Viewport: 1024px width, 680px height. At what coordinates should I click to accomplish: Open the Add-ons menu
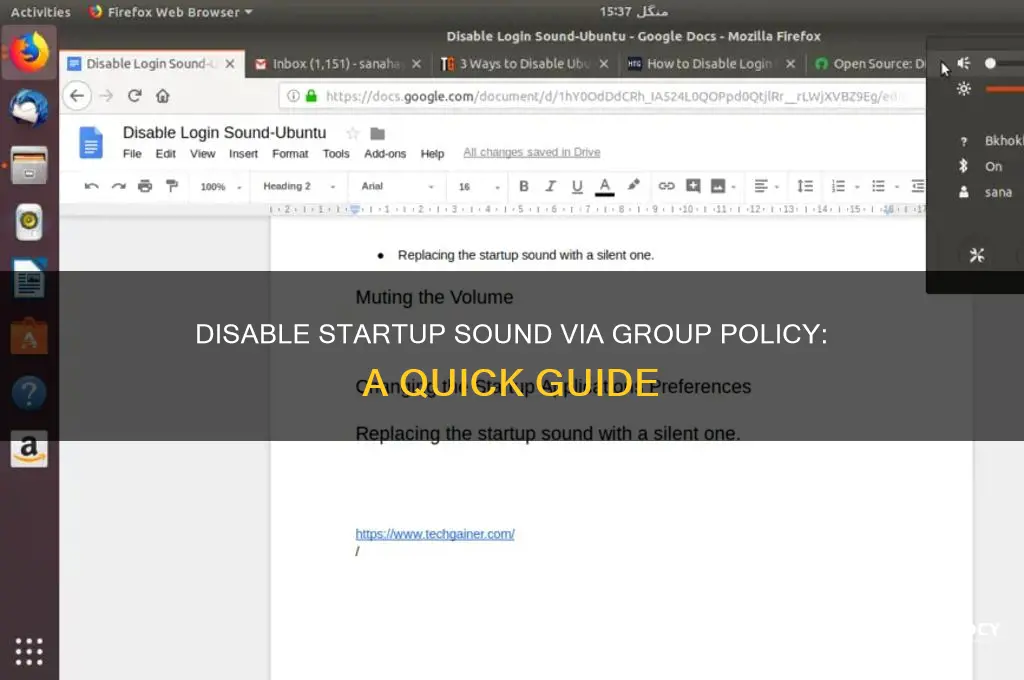point(385,154)
